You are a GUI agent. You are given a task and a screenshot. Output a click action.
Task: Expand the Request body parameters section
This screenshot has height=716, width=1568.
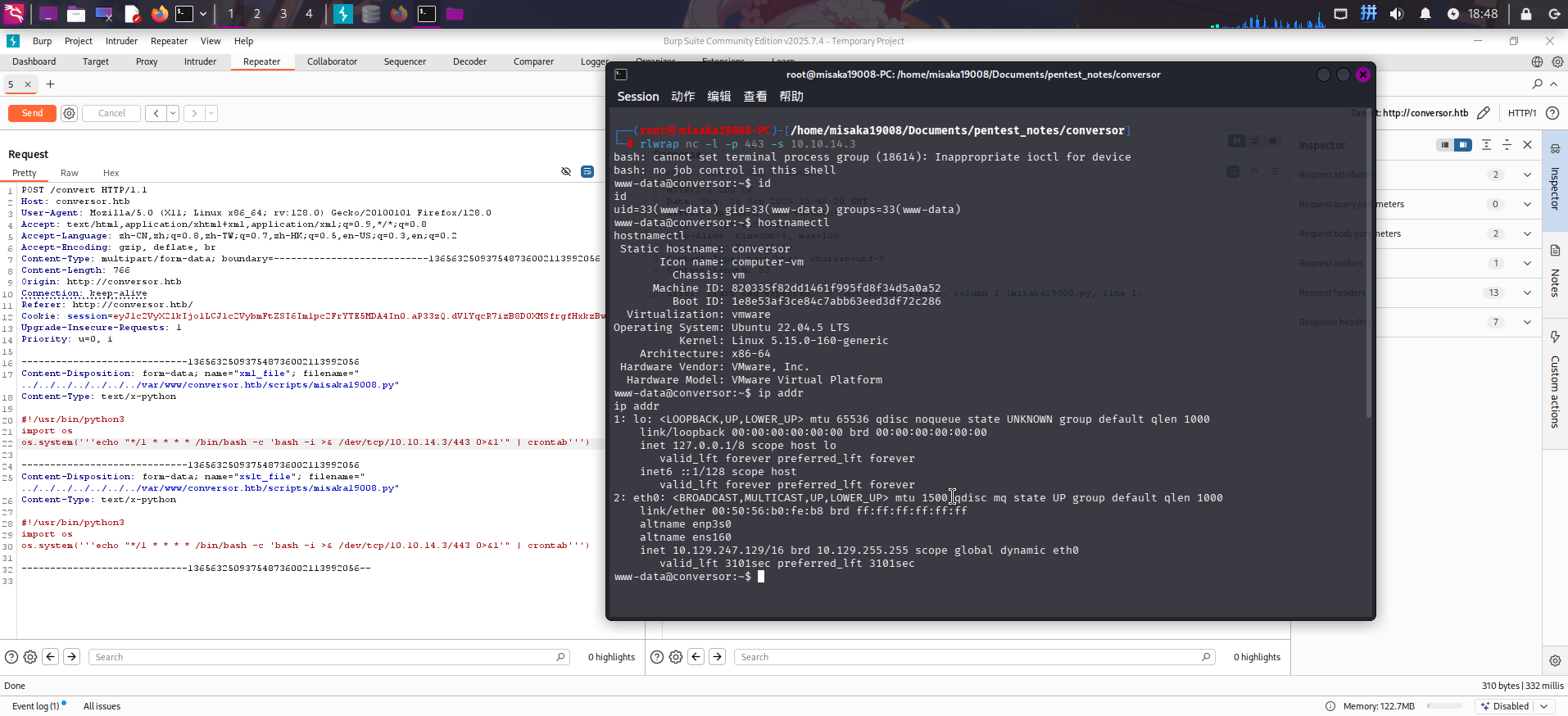pyautogui.click(x=1527, y=233)
